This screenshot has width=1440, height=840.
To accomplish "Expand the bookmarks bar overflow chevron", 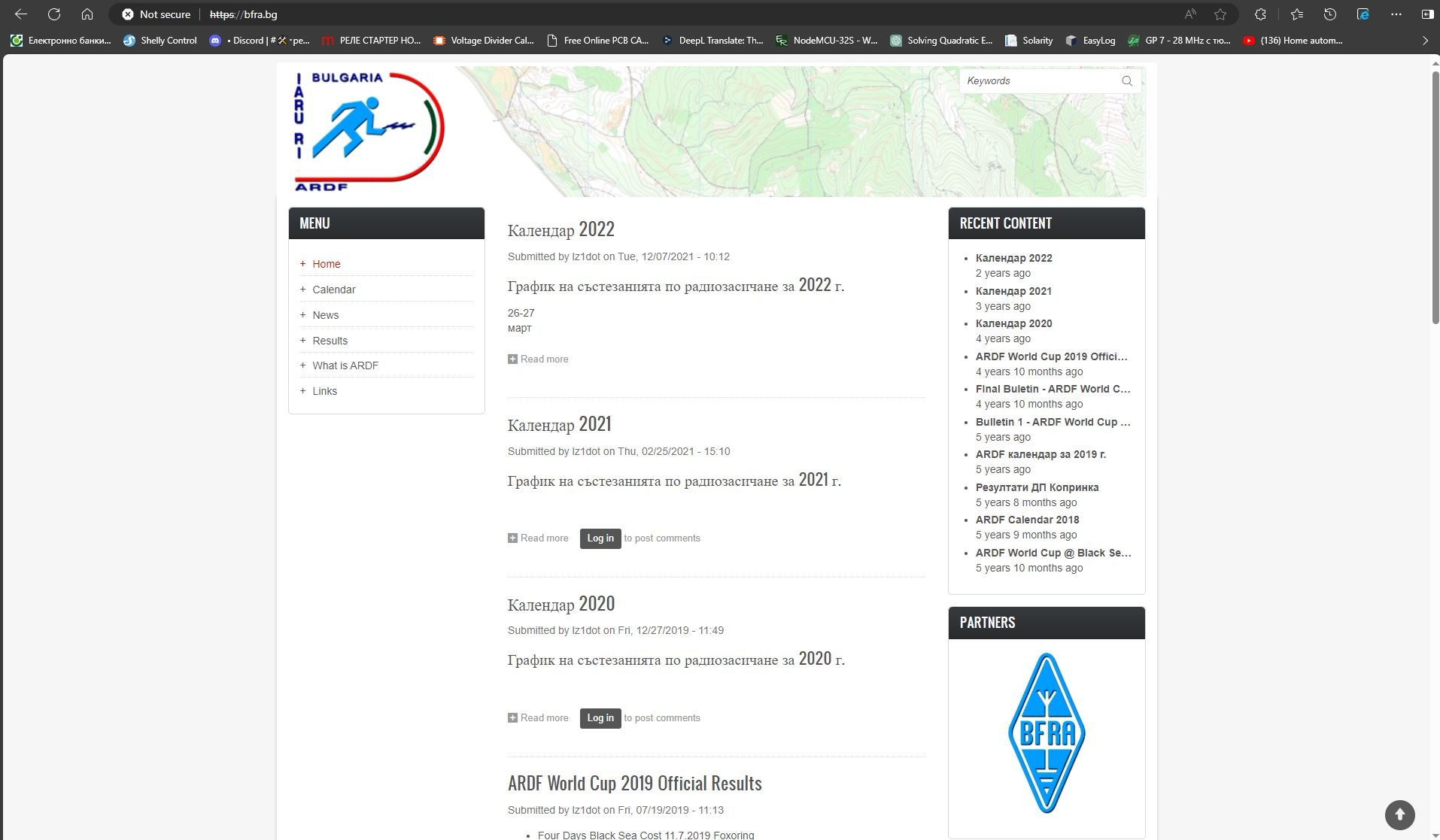I will pyautogui.click(x=1424, y=41).
